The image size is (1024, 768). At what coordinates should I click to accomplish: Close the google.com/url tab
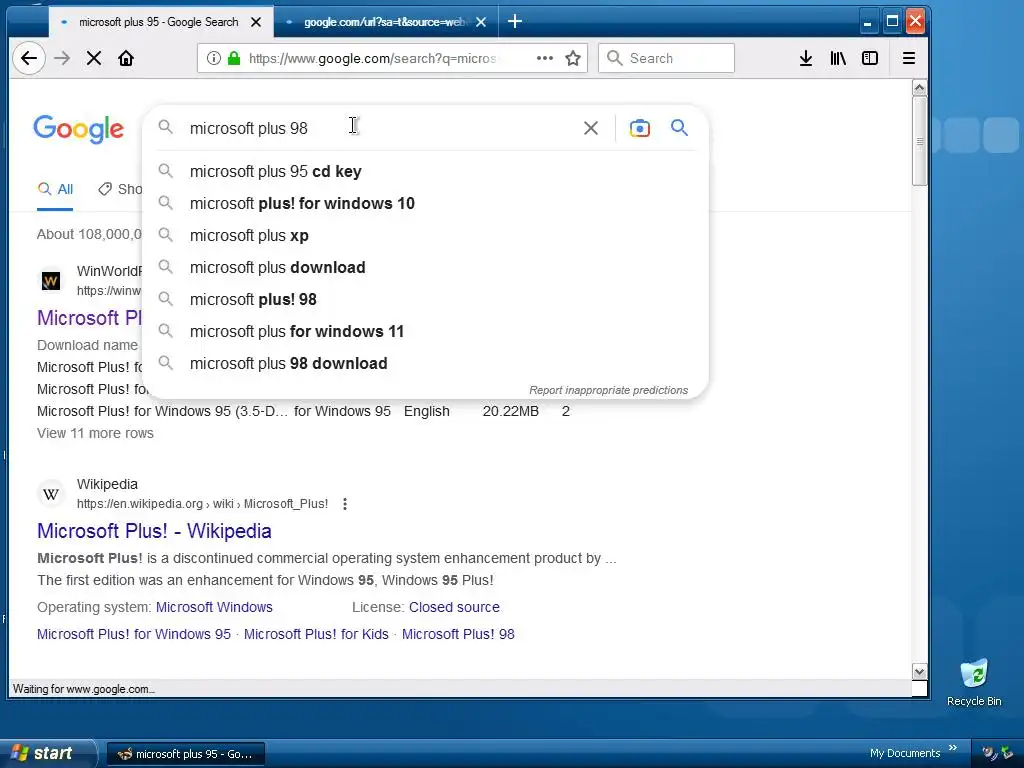coord(481,22)
